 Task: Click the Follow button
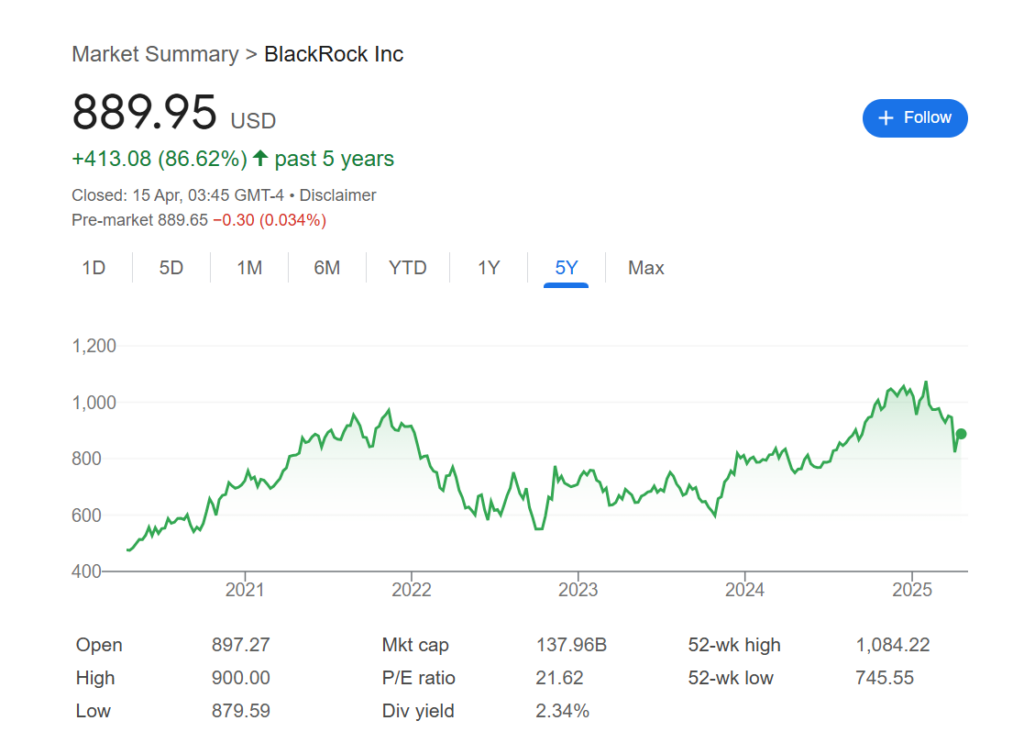[915, 118]
